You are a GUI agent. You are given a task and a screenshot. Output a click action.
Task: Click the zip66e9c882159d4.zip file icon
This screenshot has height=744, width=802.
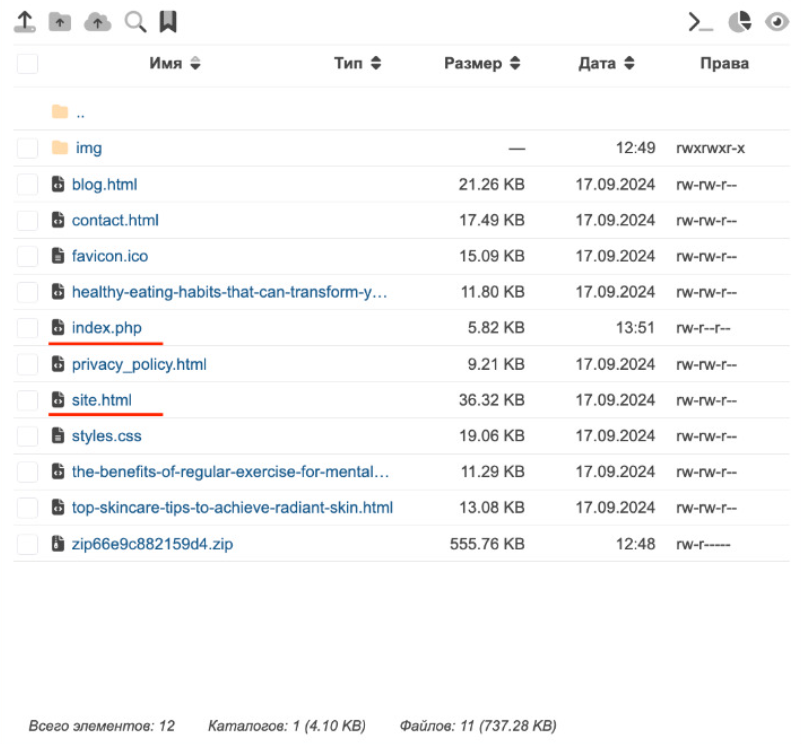tap(58, 544)
